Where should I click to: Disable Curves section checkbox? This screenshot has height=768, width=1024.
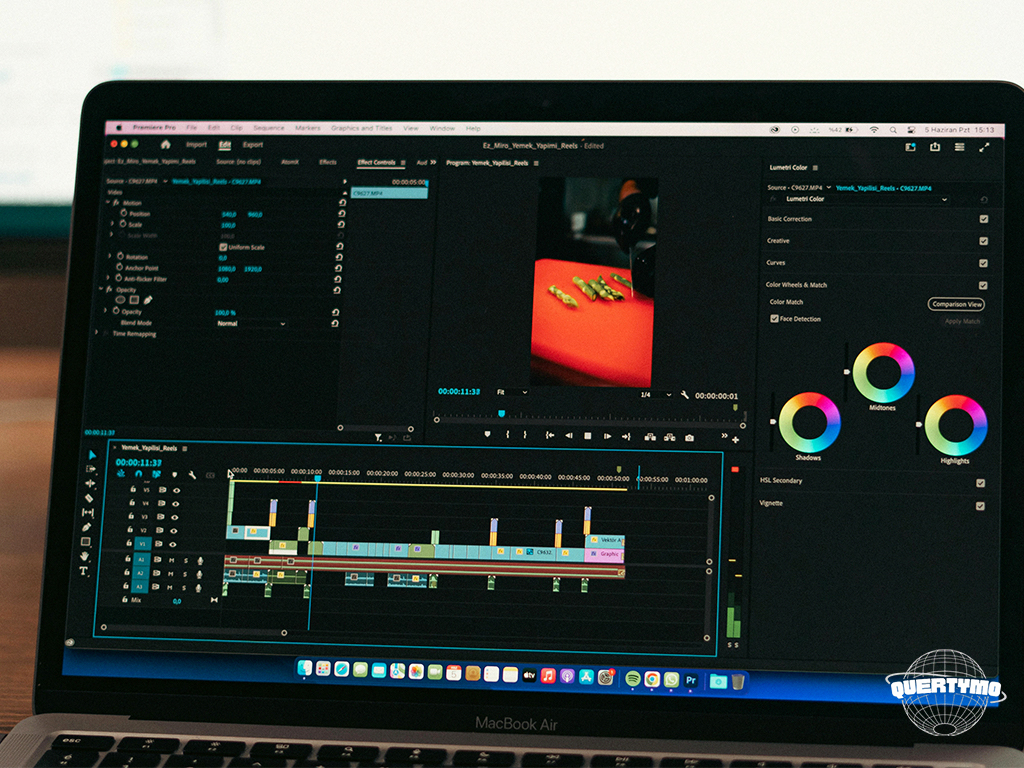pyautogui.click(x=984, y=263)
